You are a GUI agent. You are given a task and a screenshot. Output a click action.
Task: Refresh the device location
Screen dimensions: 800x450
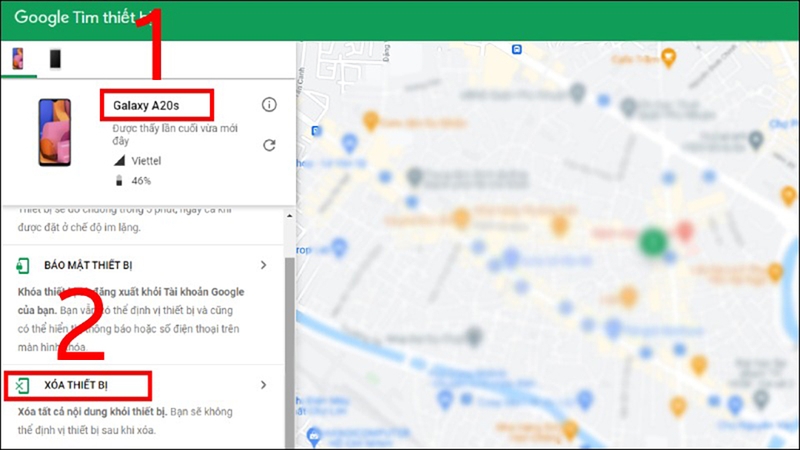269,145
